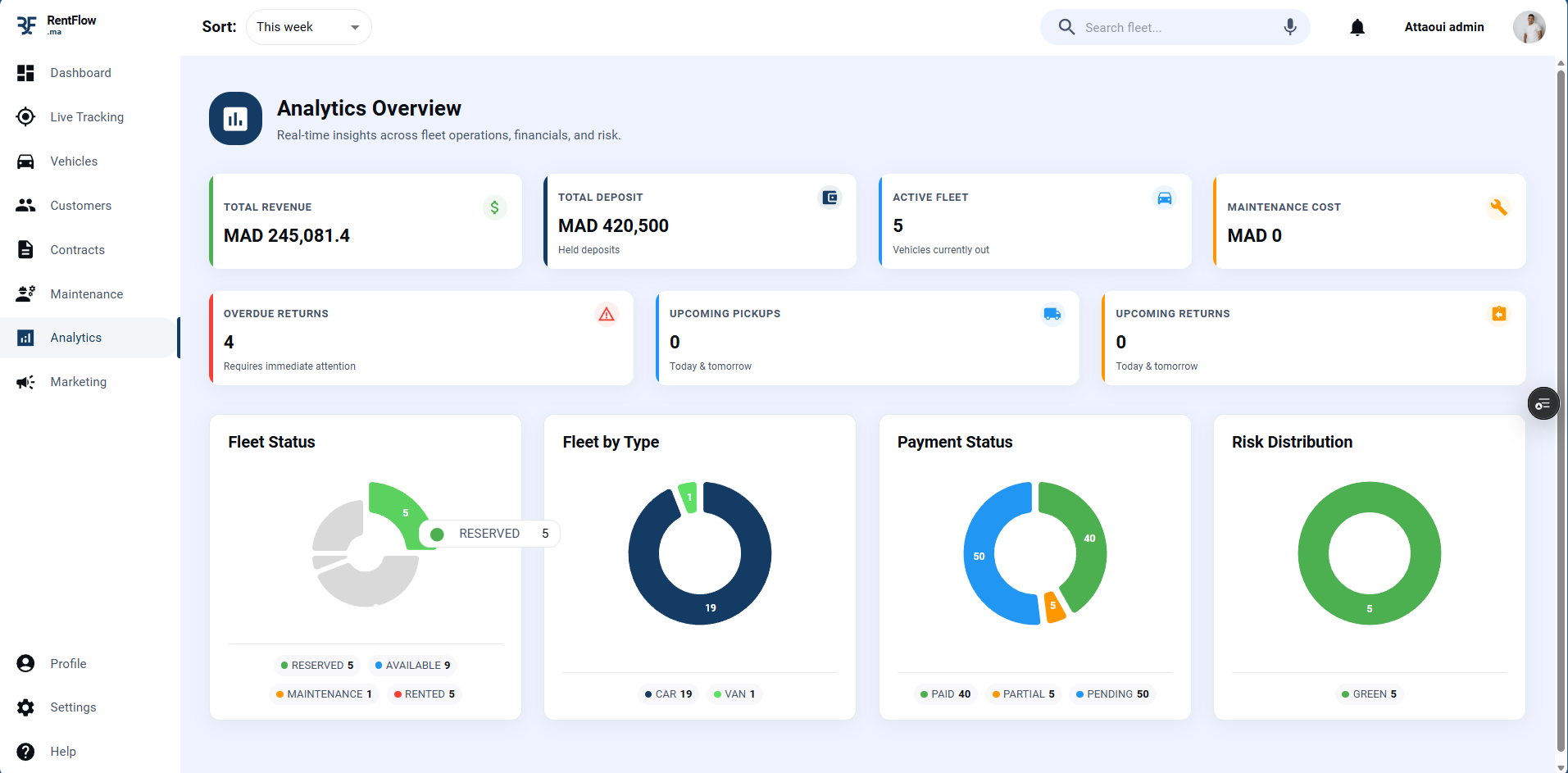1568x773 pixels.
Task: Open Live Tracking page
Action: (87, 117)
